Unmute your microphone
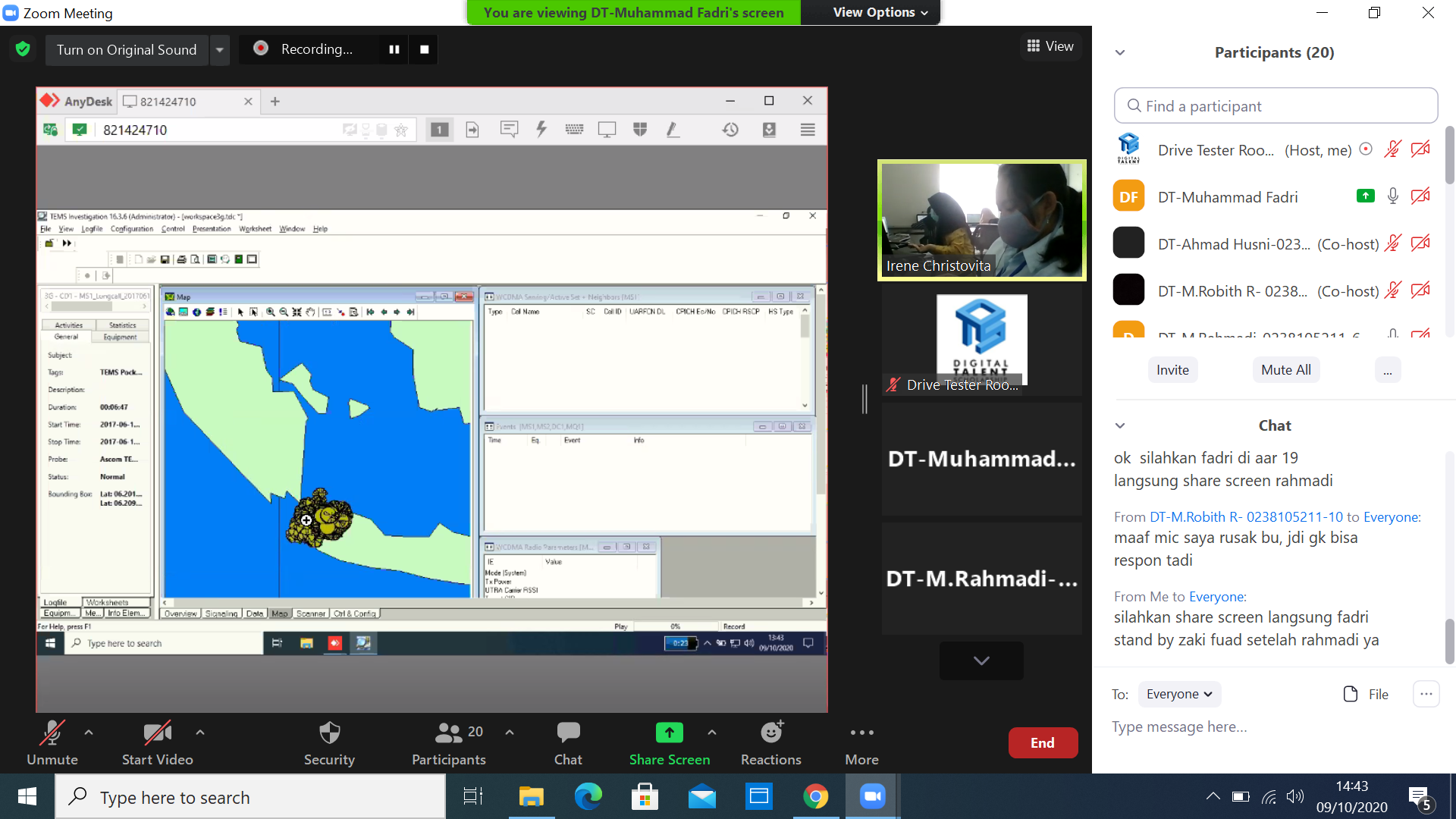This screenshot has width=1456, height=819. [52, 733]
